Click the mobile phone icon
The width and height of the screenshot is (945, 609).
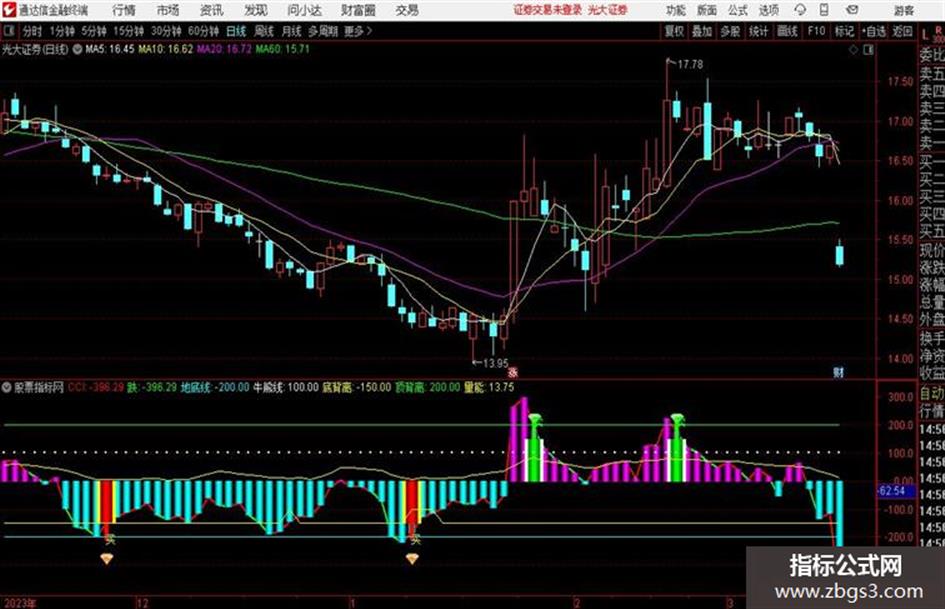pyautogui.click(x=824, y=10)
